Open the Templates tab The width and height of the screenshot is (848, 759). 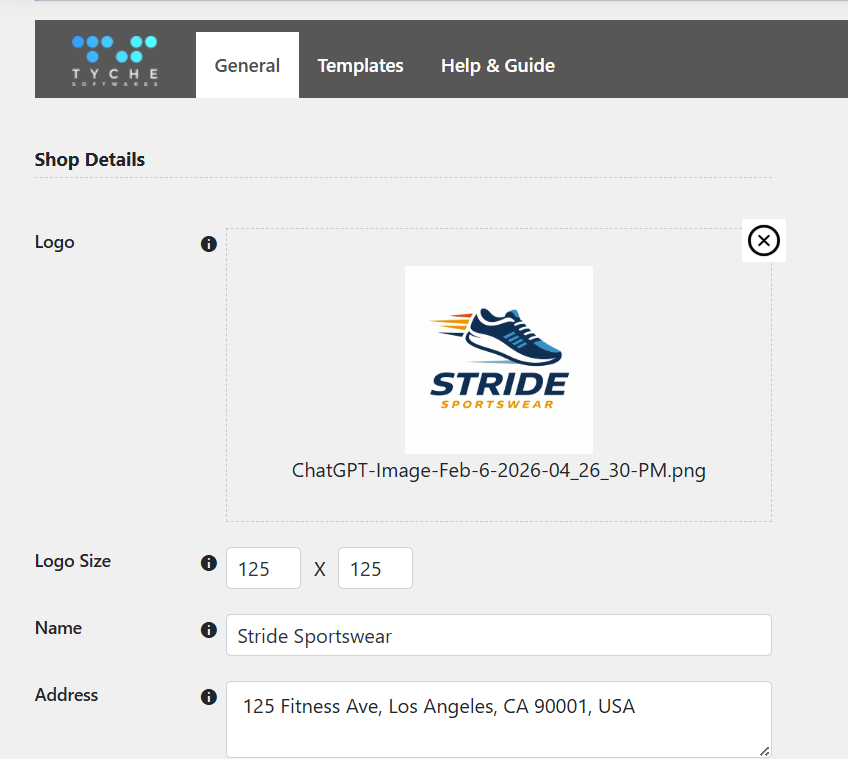360,66
